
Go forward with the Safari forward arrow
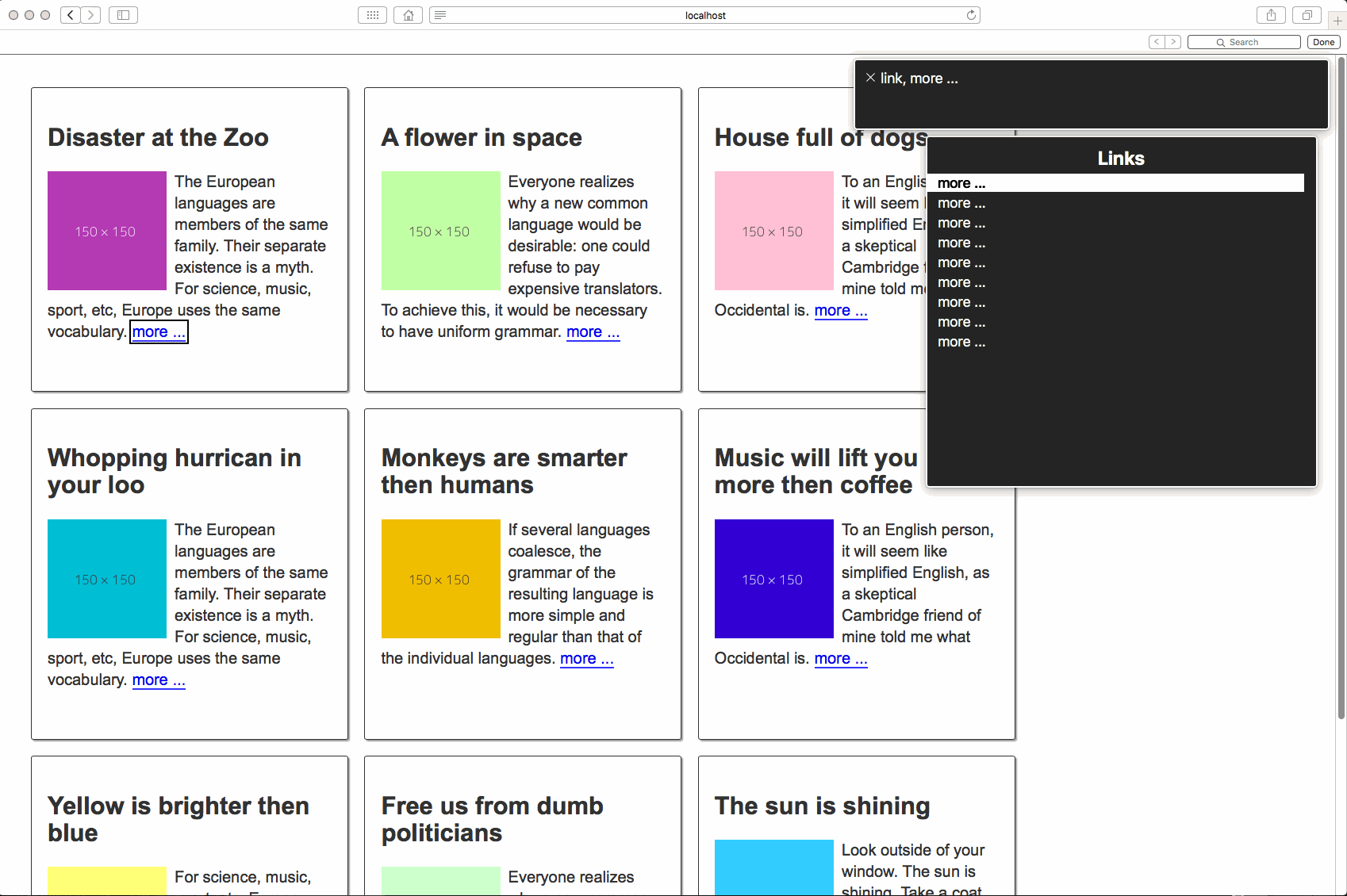pos(90,15)
